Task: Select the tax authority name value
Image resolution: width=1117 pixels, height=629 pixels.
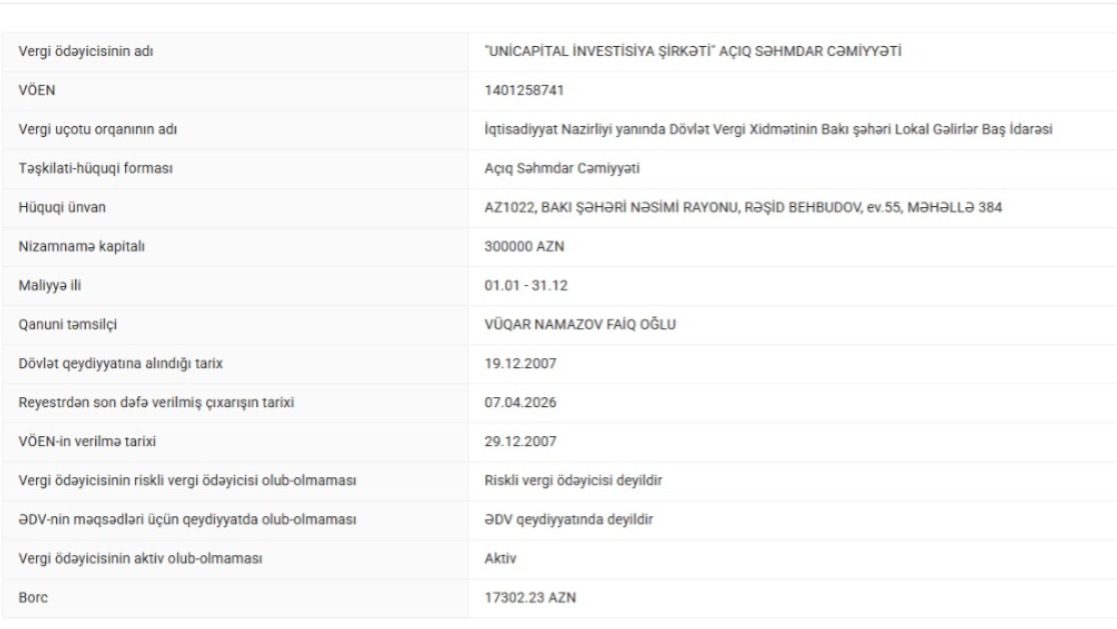Action: (x=768, y=130)
